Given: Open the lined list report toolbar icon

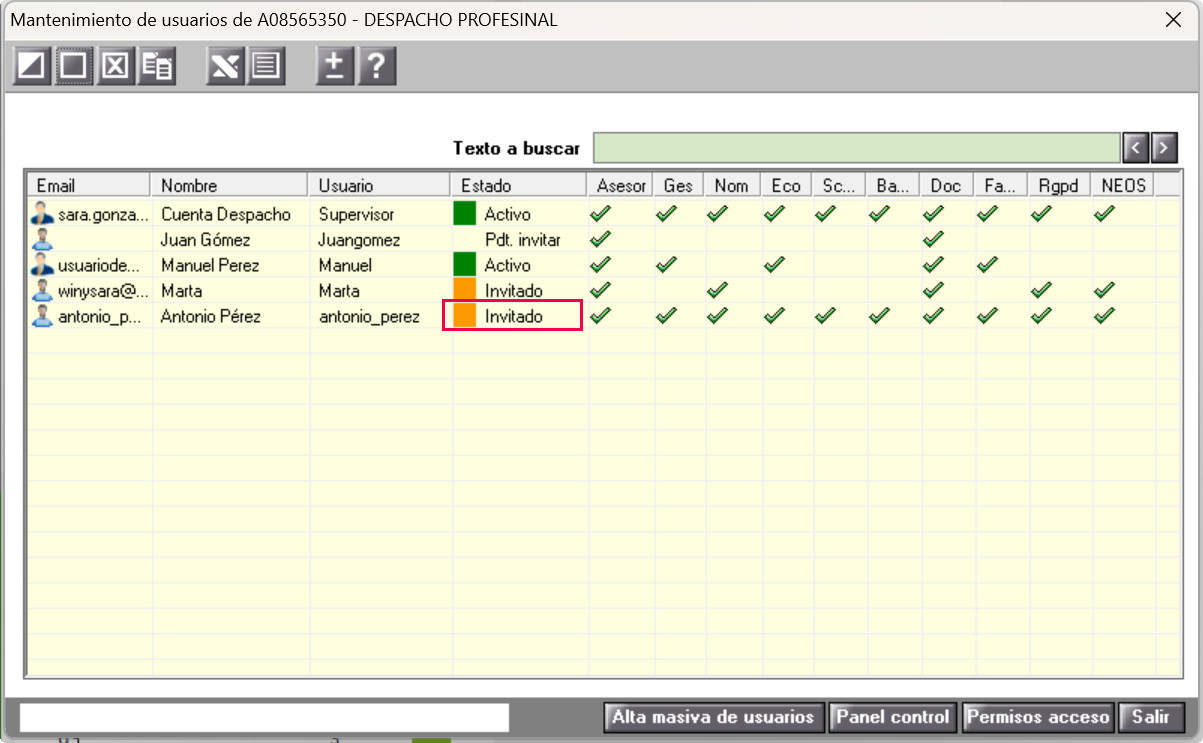Looking at the screenshot, I should pyautogui.click(x=266, y=66).
